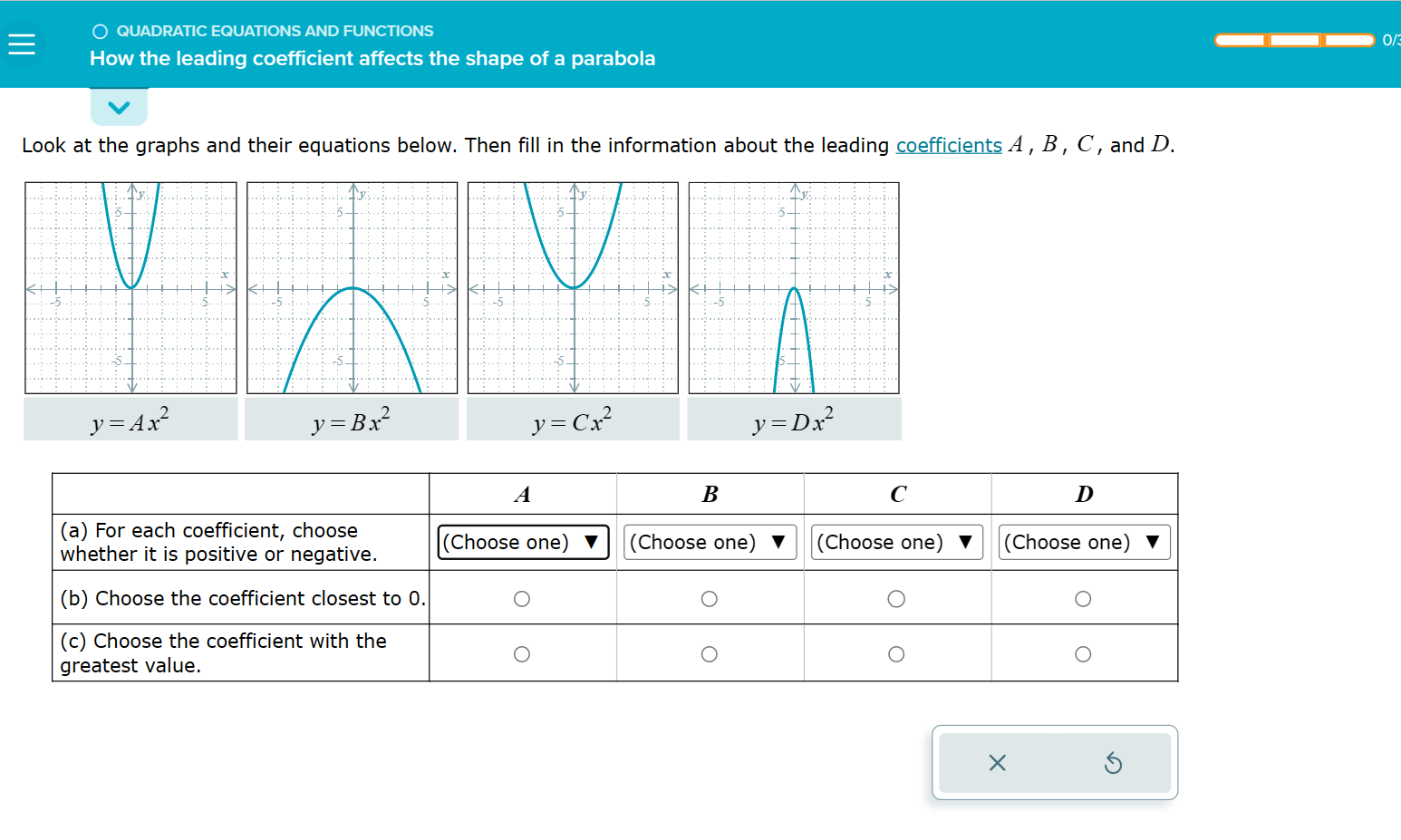Click the undo/retry arrow icon
Image resolution: width=1401 pixels, height=840 pixels.
1114,762
